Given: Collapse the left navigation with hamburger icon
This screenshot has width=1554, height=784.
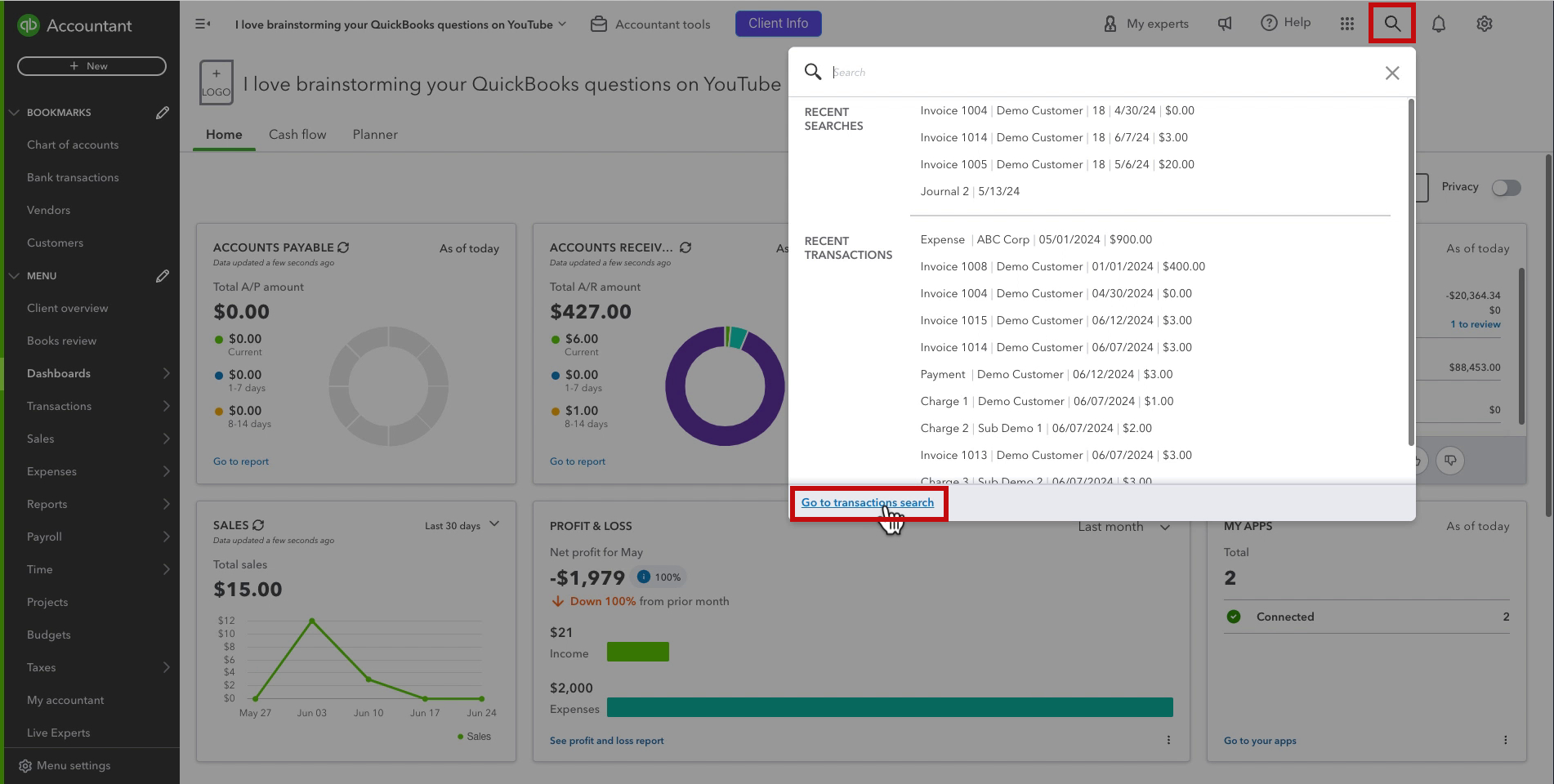Looking at the screenshot, I should pos(203,24).
